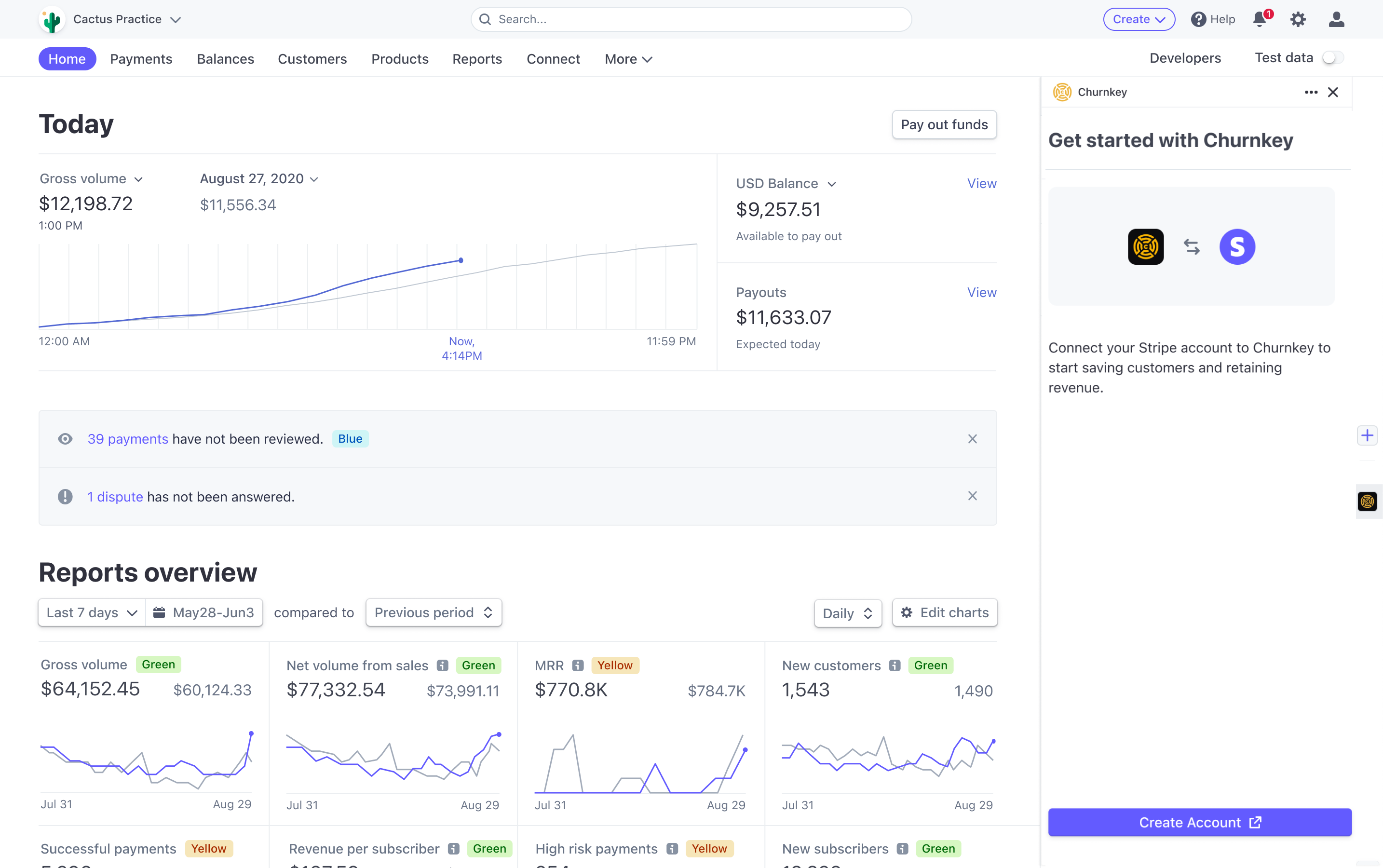Image resolution: width=1383 pixels, height=868 pixels.
Task: Select the Customers tab
Action: 311,58
